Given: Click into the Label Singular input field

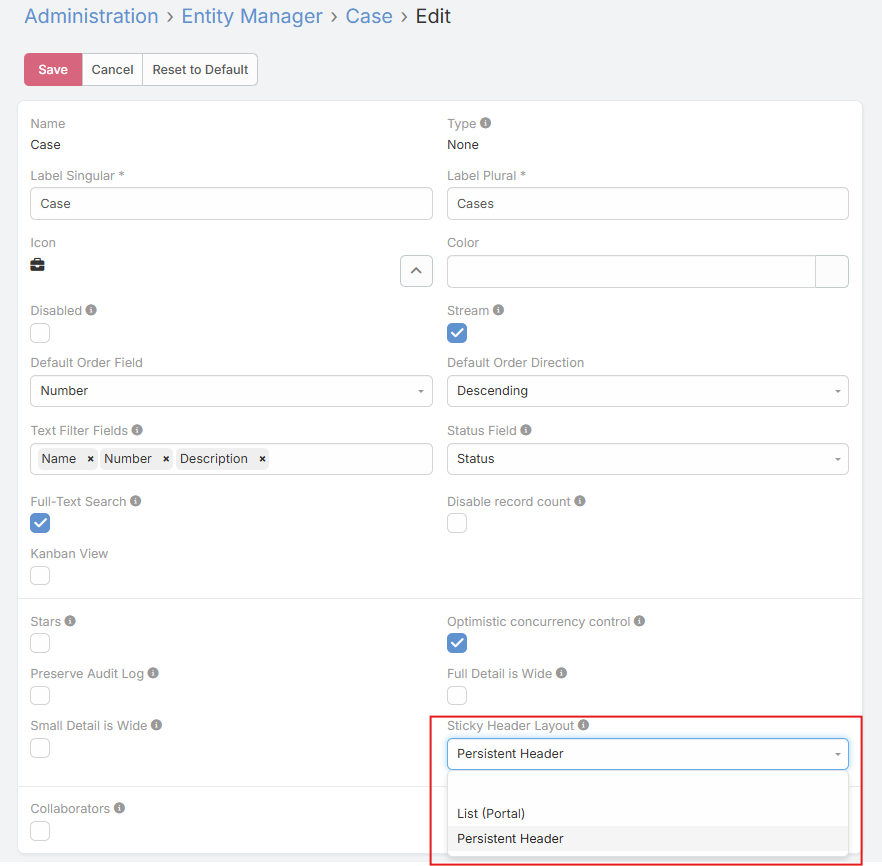Looking at the screenshot, I should [231, 203].
